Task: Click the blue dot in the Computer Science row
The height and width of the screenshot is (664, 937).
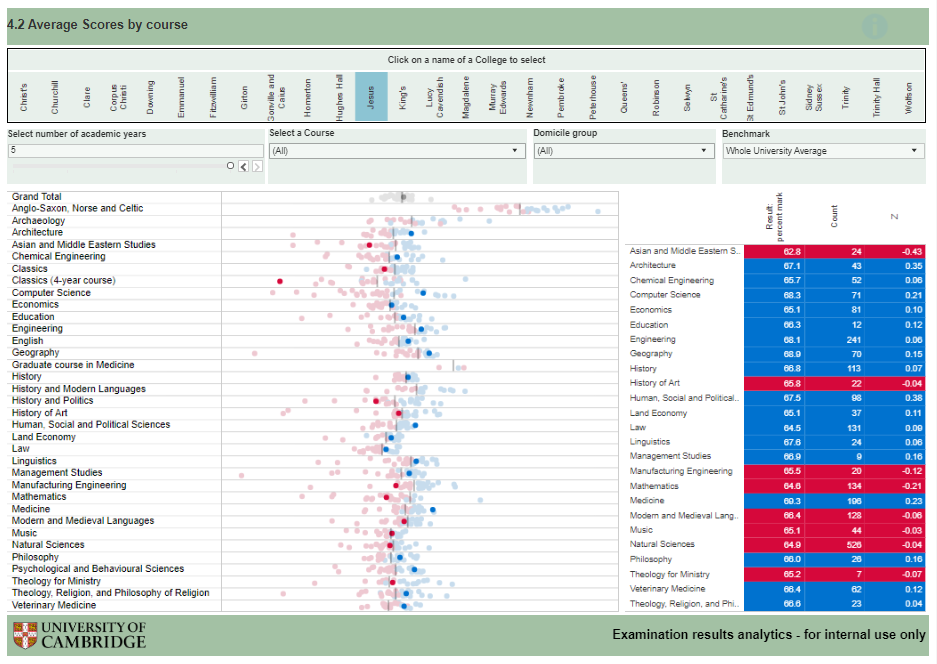Action: (x=424, y=293)
